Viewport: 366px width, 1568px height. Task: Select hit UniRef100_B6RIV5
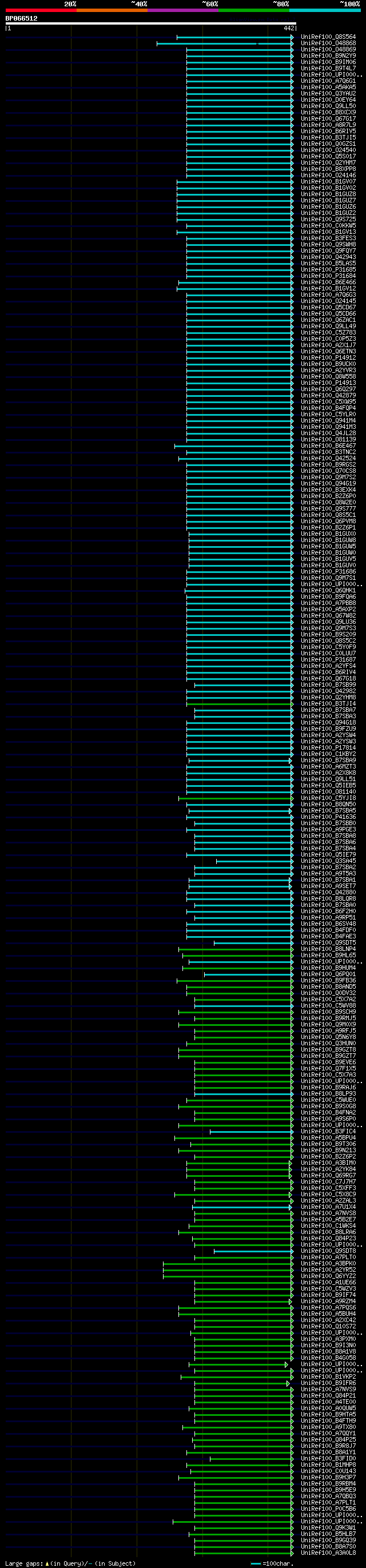coord(328,132)
